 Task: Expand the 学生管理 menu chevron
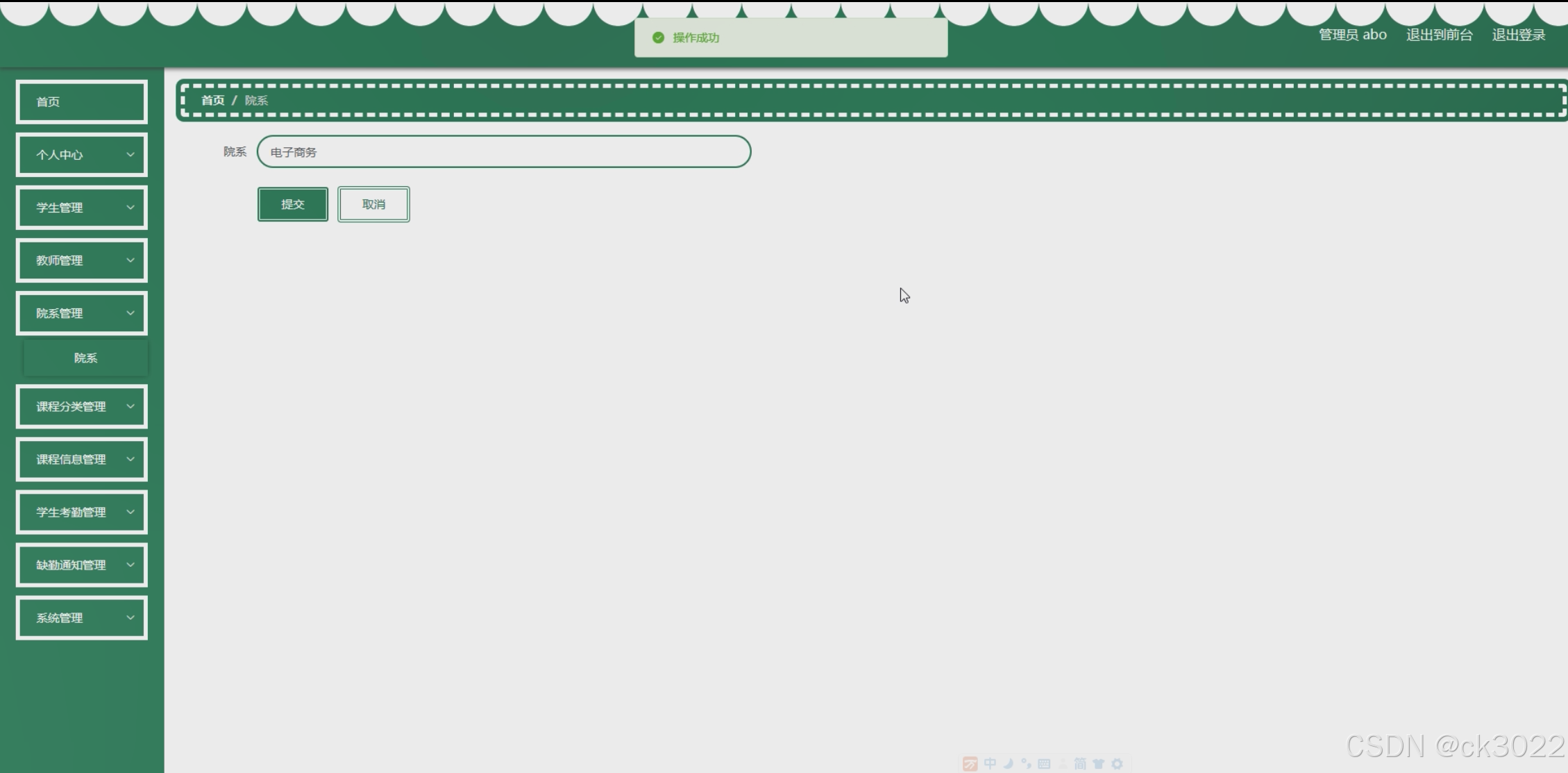[130, 208]
